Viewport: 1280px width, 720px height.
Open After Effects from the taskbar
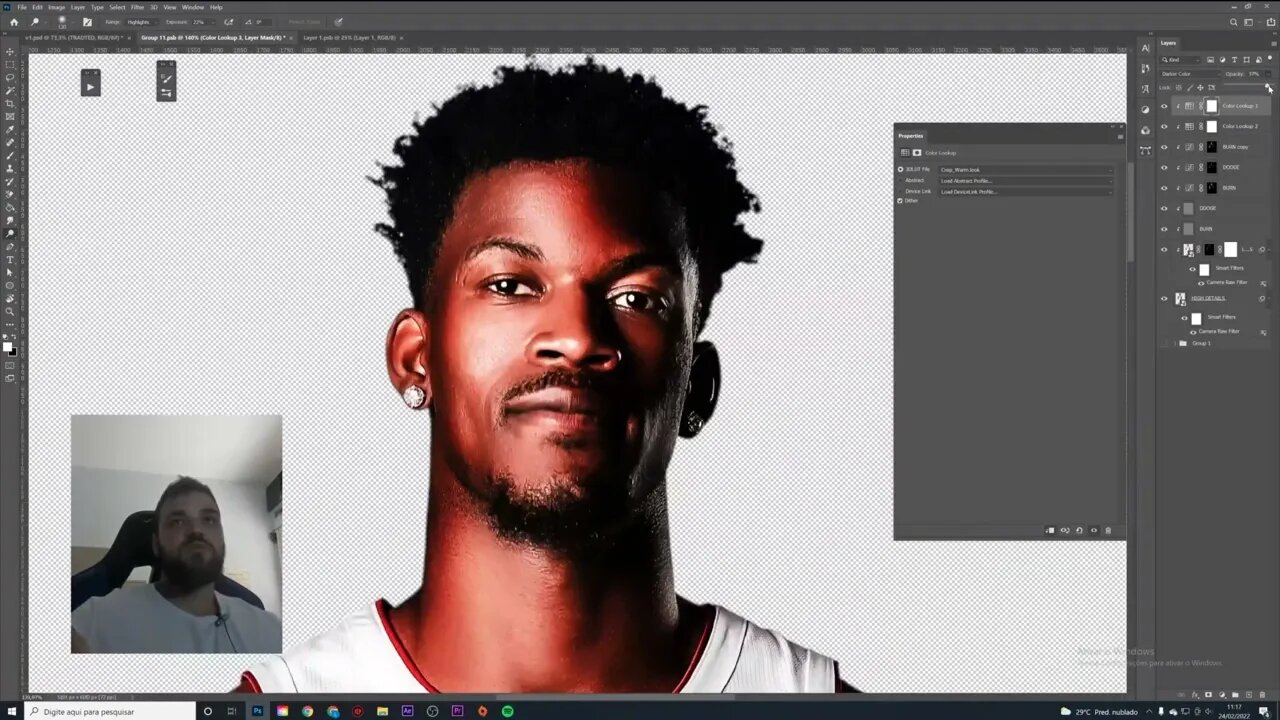pos(407,711)
